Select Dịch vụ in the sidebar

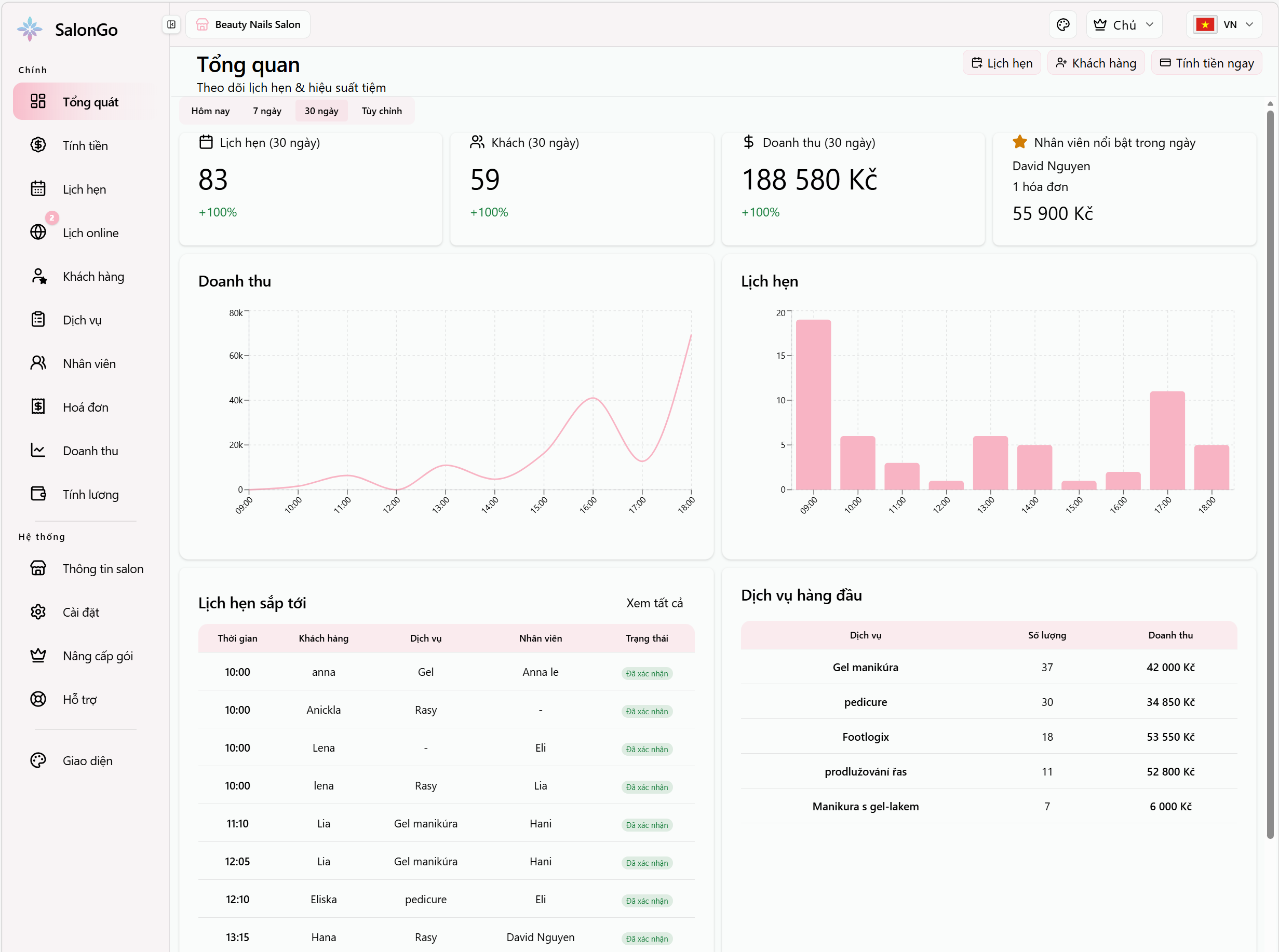click(x=82, y=320)
